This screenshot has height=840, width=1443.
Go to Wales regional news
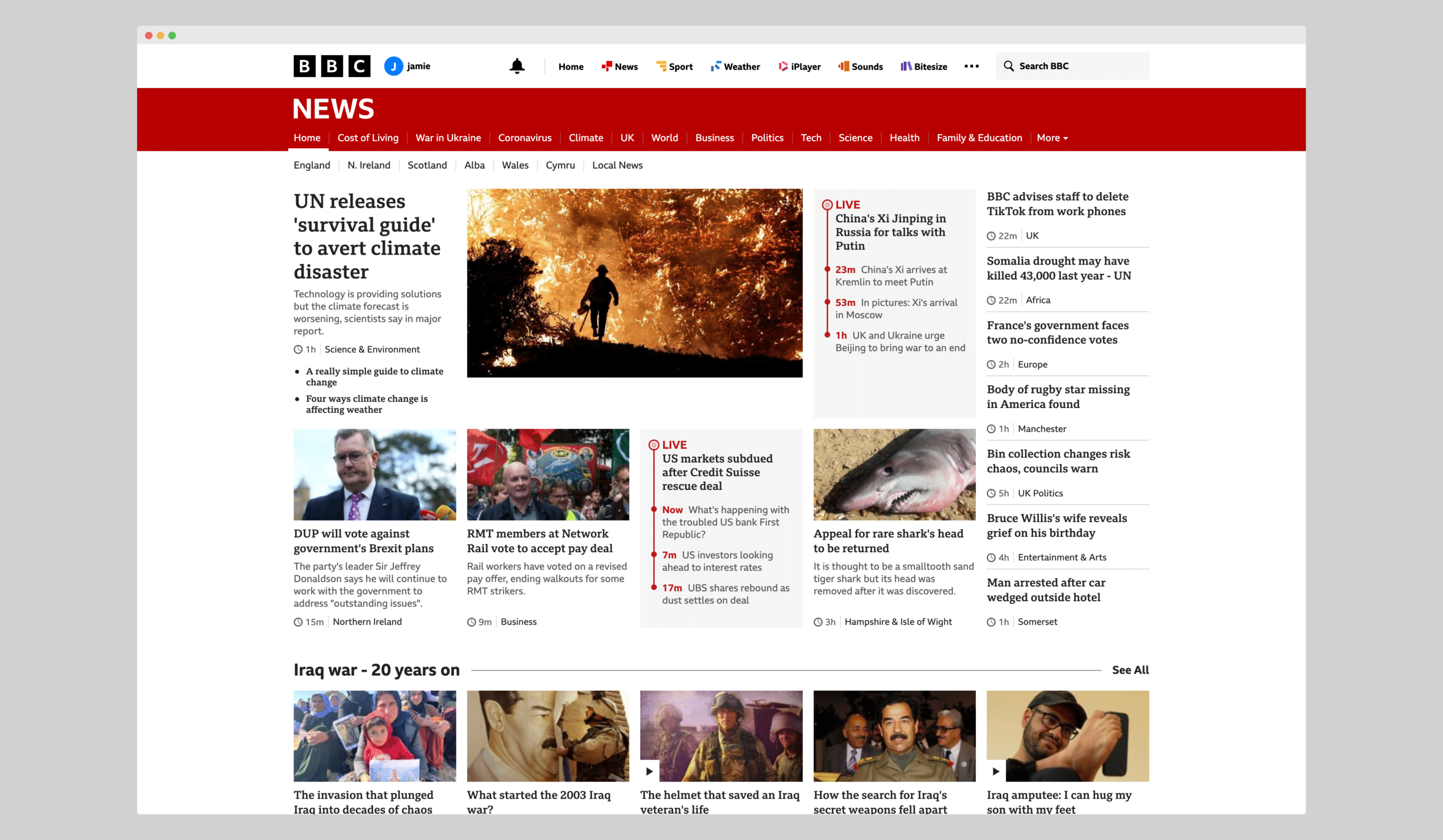(515, 166)
